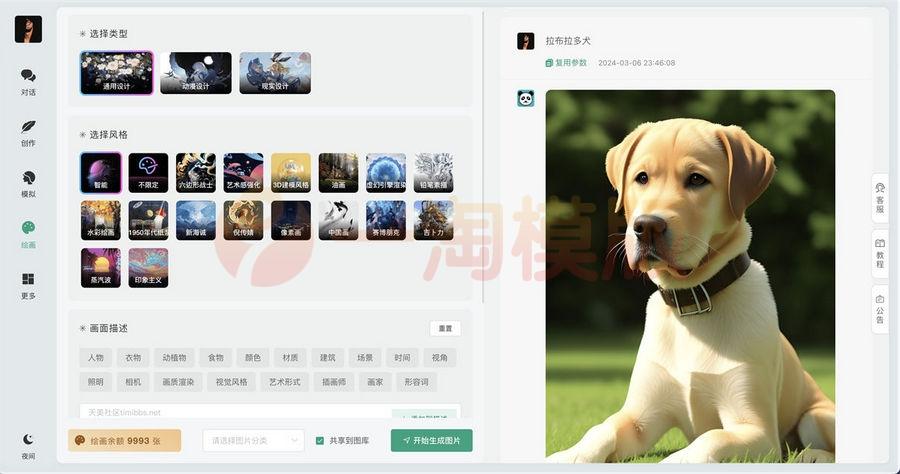The height and width of the screenshot is (474, 900).
Task: Expand the 视觉风格 description tag
Action: tap(232, 381)
